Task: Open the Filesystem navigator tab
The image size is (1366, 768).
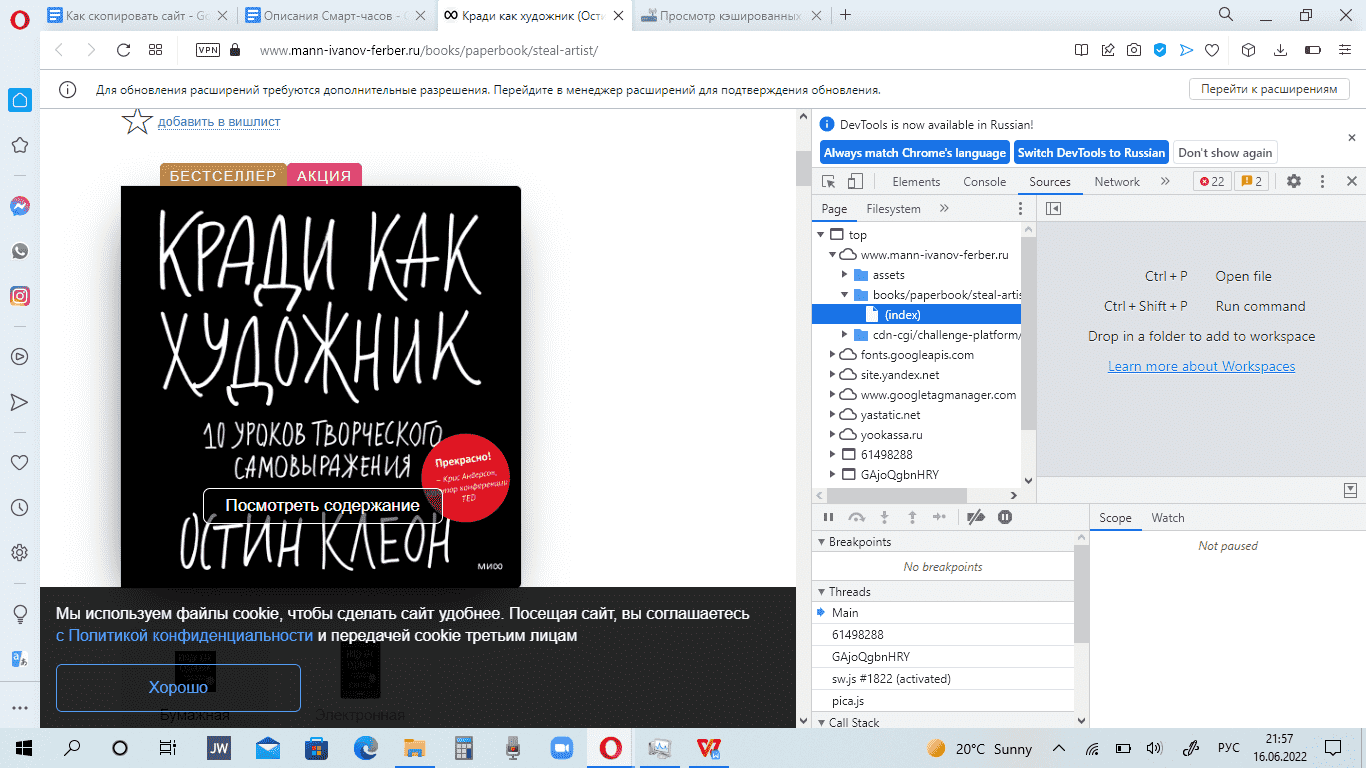Action: (x=893, y=209)
